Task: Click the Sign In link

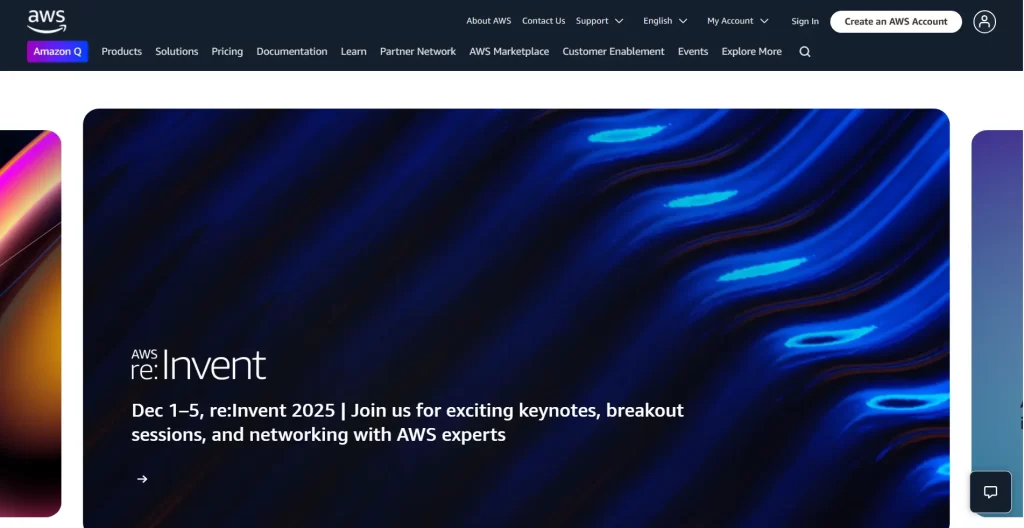Action: point(805,22)
